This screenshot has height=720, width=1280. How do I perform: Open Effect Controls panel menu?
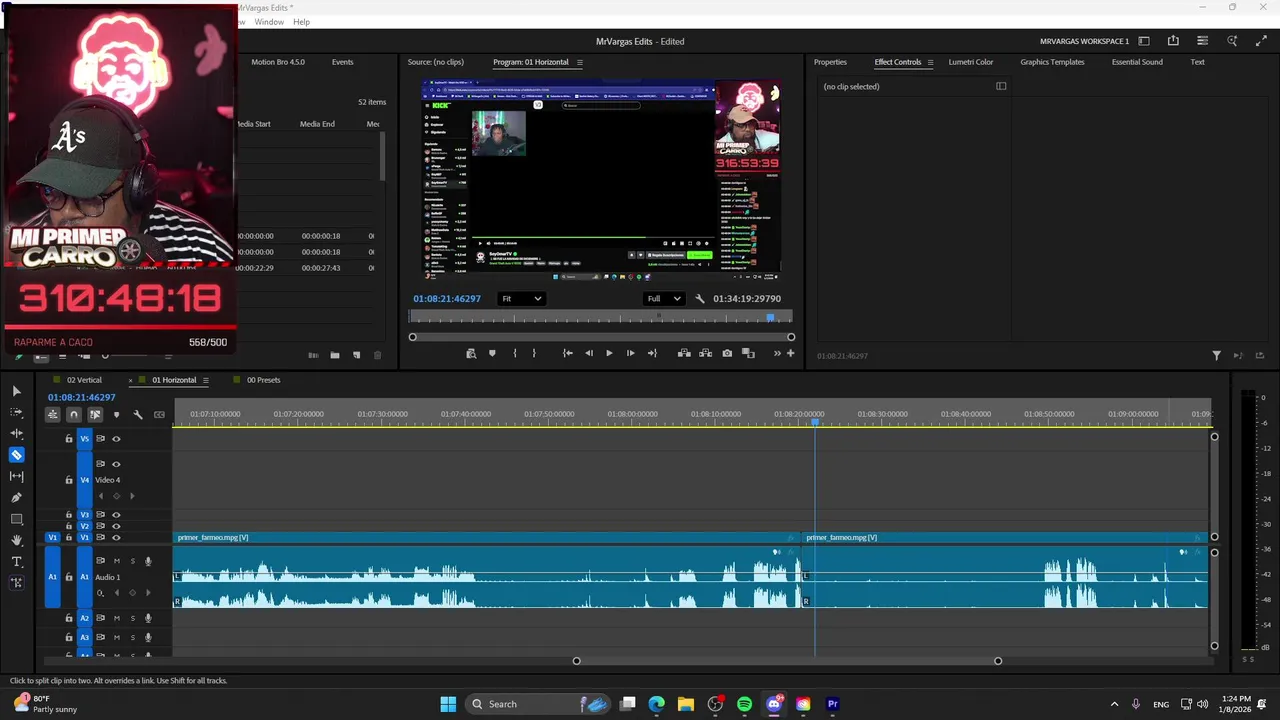coord(930,62)
